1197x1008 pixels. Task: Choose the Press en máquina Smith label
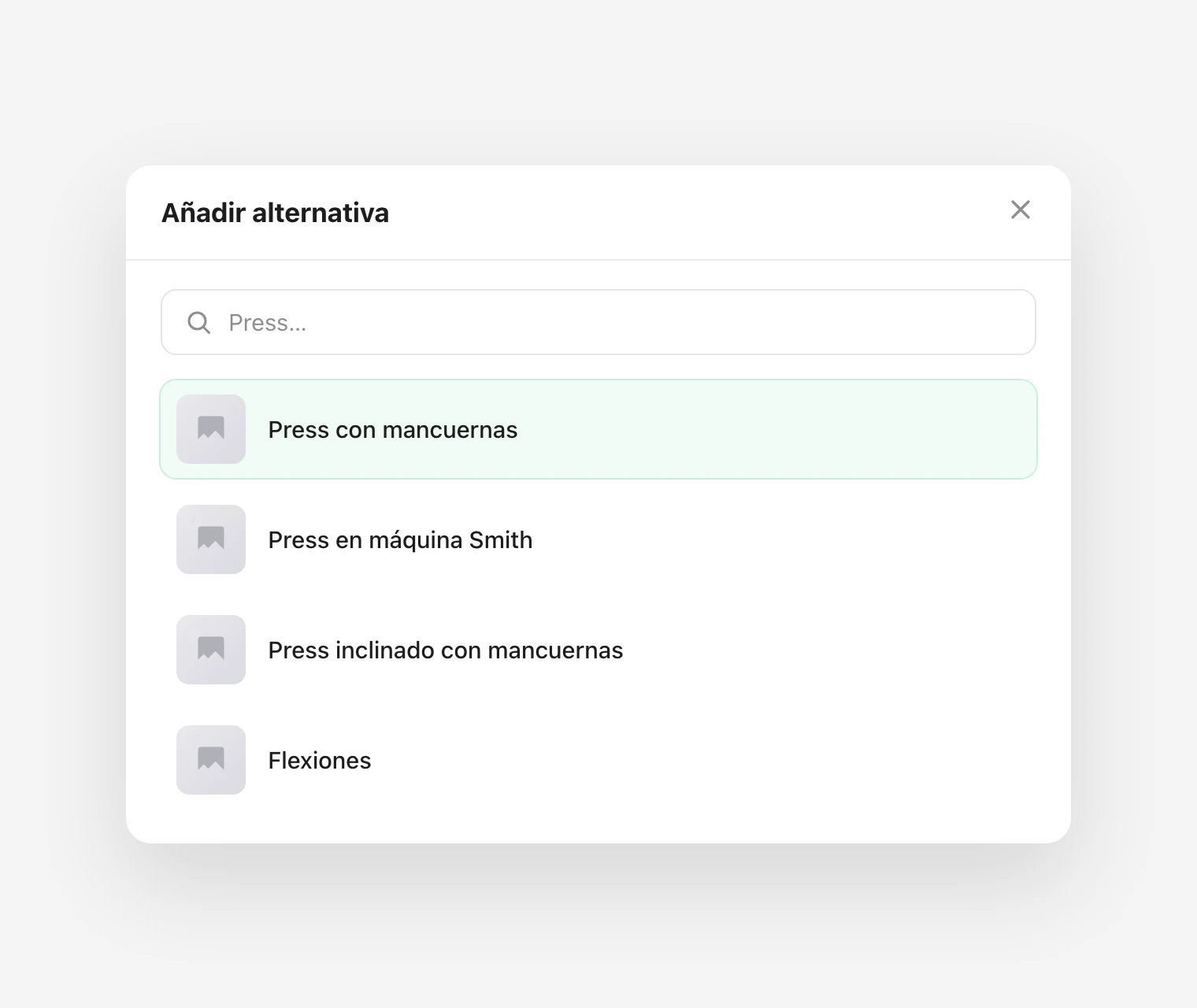[400, 540]
